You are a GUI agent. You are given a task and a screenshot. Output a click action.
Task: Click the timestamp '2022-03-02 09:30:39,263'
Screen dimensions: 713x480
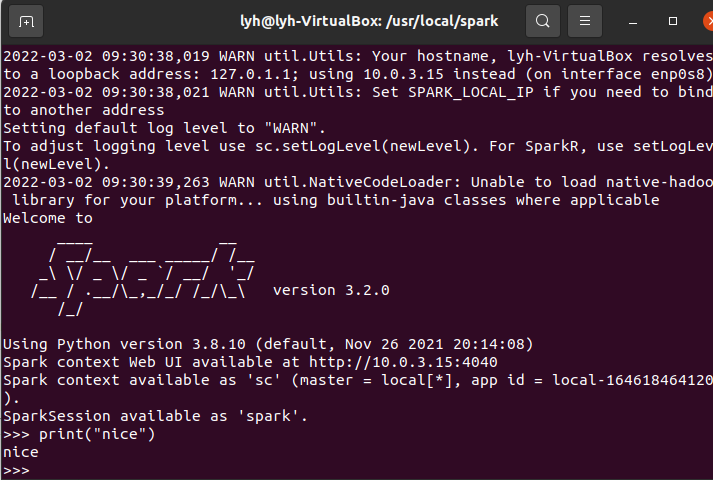106,182
